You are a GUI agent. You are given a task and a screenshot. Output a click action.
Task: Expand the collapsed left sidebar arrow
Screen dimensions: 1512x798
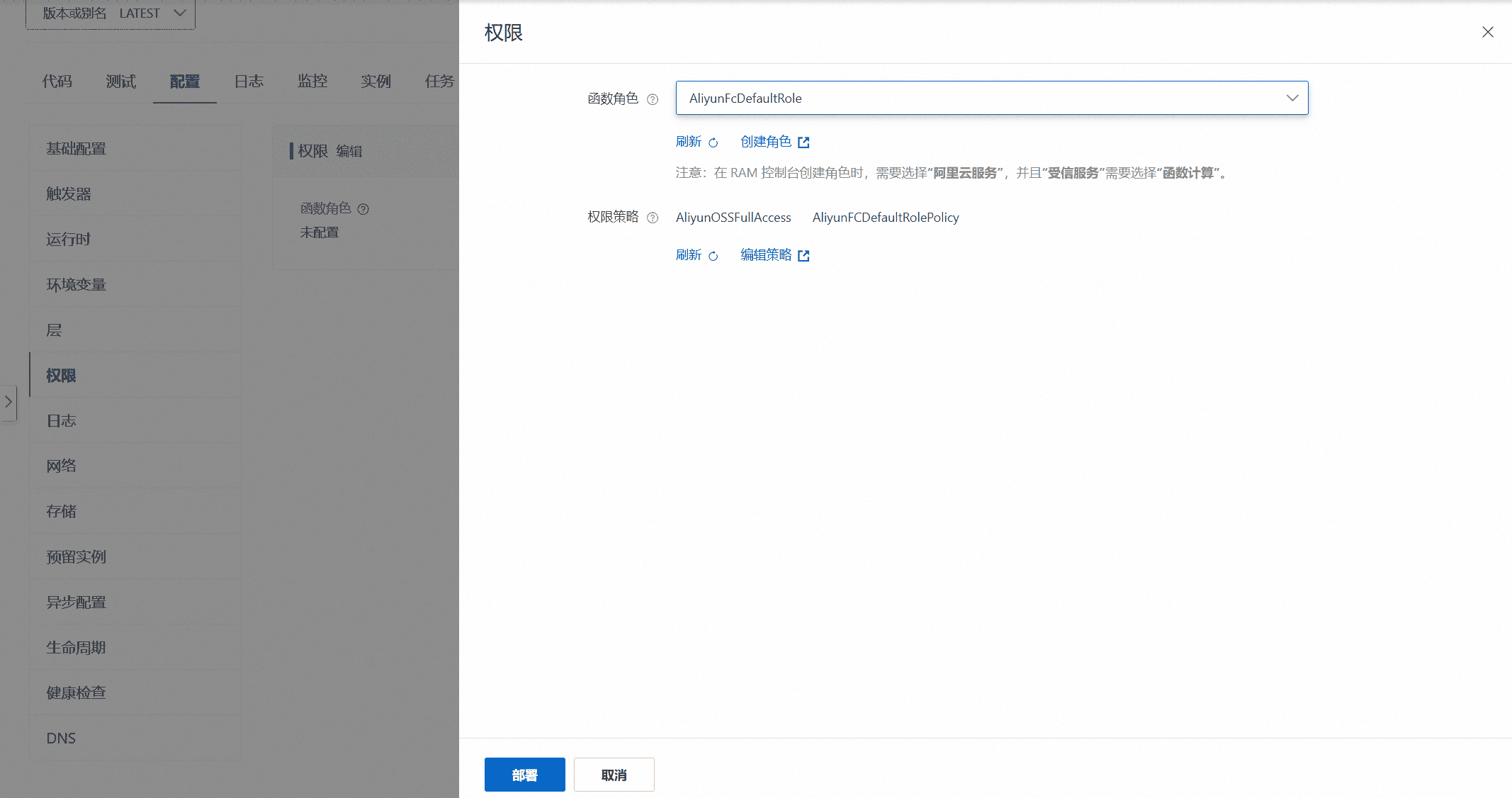coord(8,402)
